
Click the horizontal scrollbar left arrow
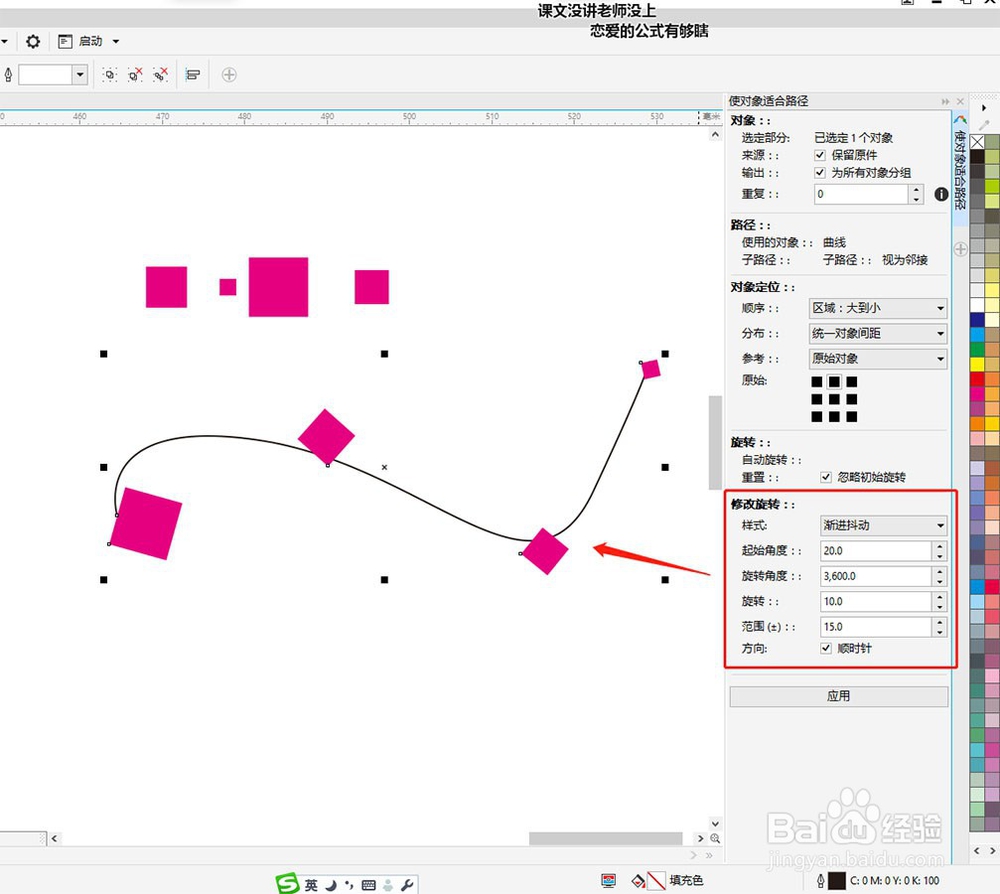pyautogui.click(x=54, y=839)
